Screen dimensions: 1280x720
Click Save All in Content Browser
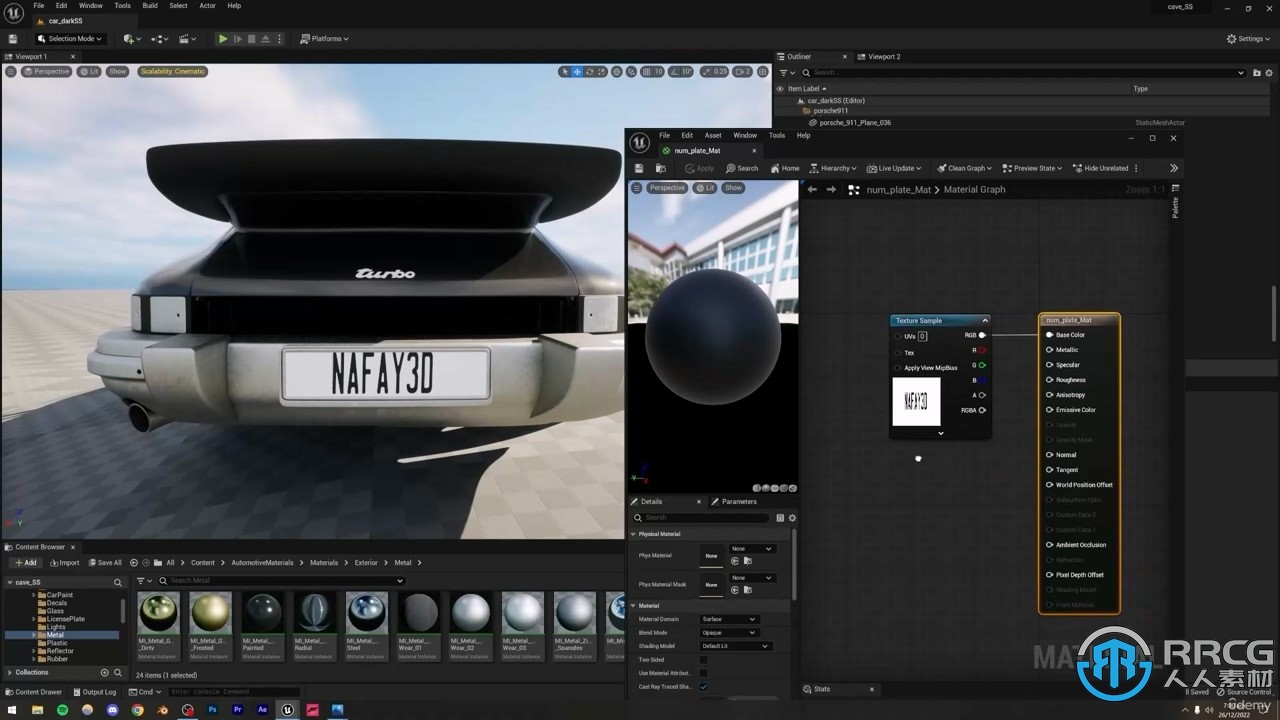[105, 562]
